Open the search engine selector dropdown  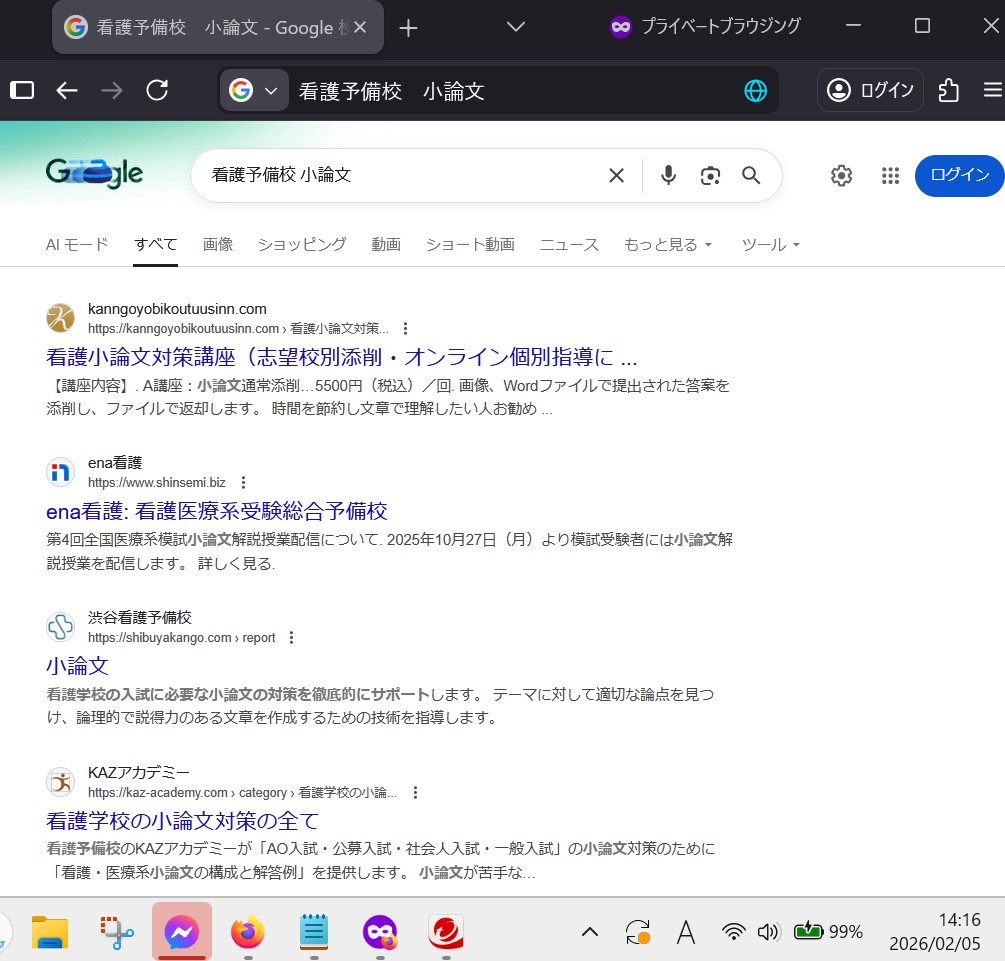tap(253, 91)
